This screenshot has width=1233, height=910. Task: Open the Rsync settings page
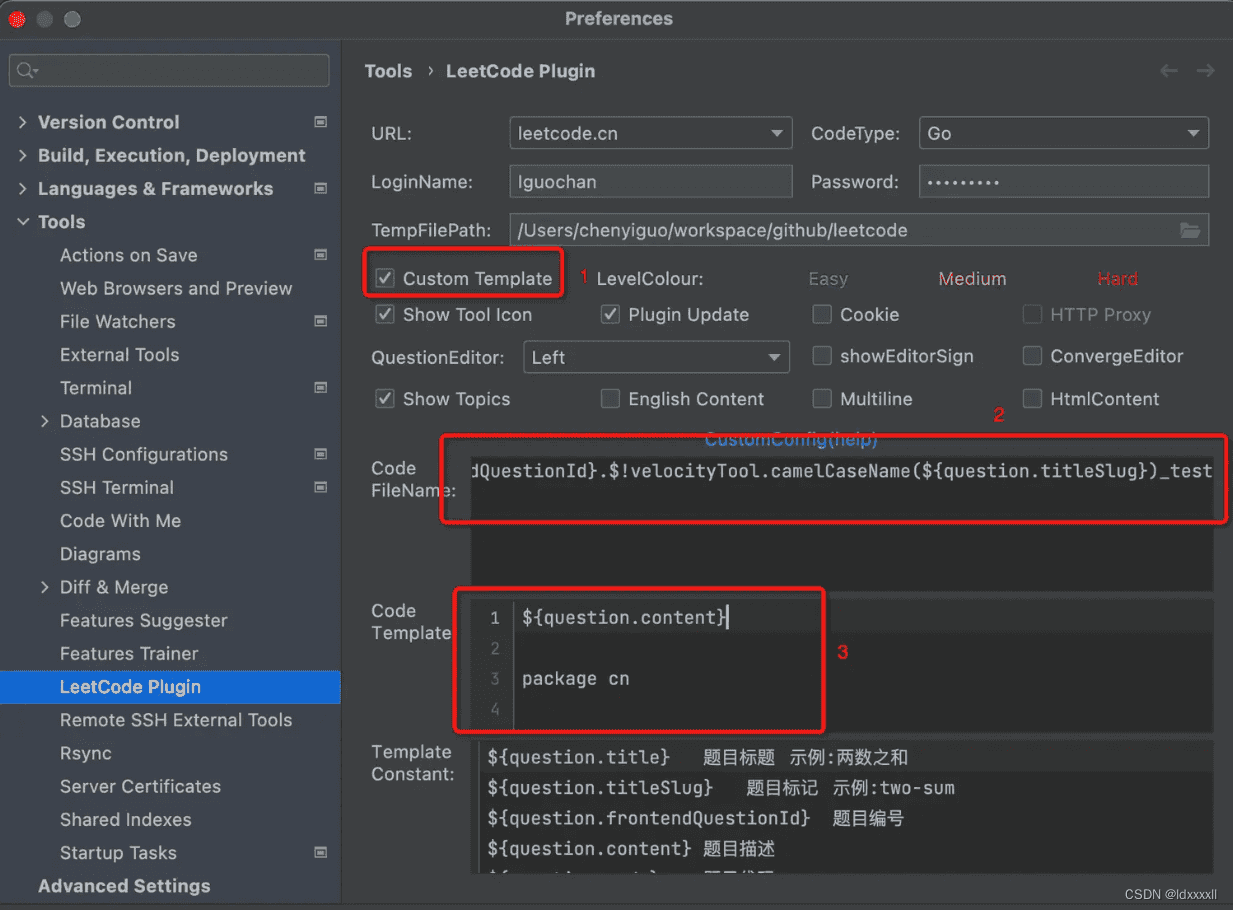85,753
